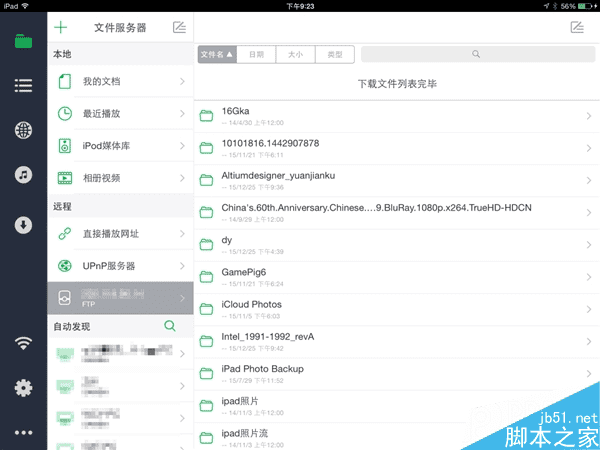
Task: Open the 10101816.1442907878 folder name
Action: [x=270, y=143]
